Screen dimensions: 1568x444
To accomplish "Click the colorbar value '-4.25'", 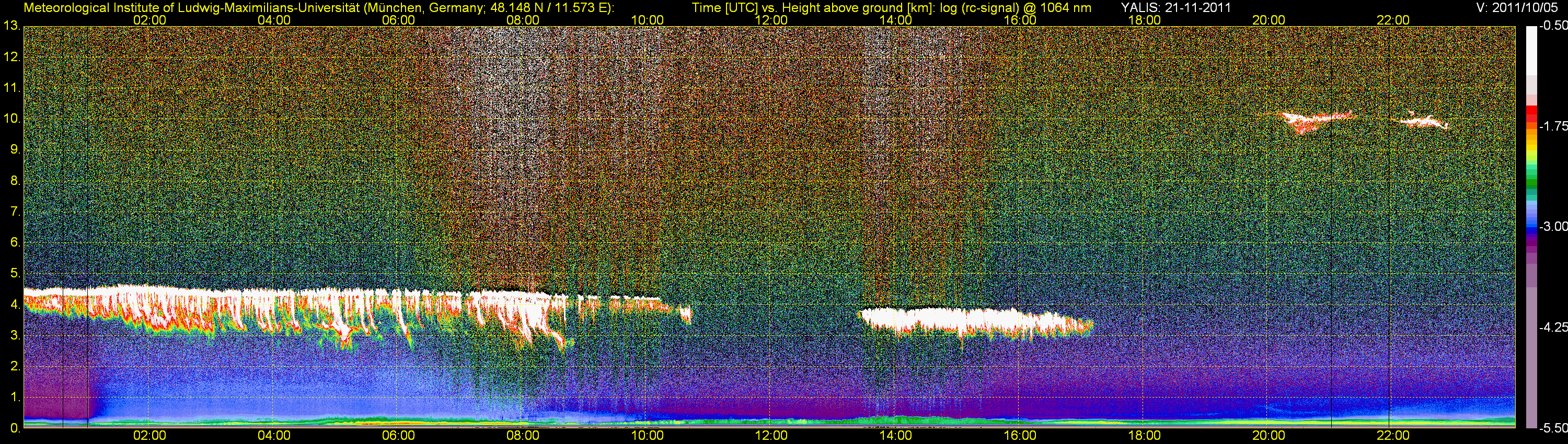I will coord(1553,327).
